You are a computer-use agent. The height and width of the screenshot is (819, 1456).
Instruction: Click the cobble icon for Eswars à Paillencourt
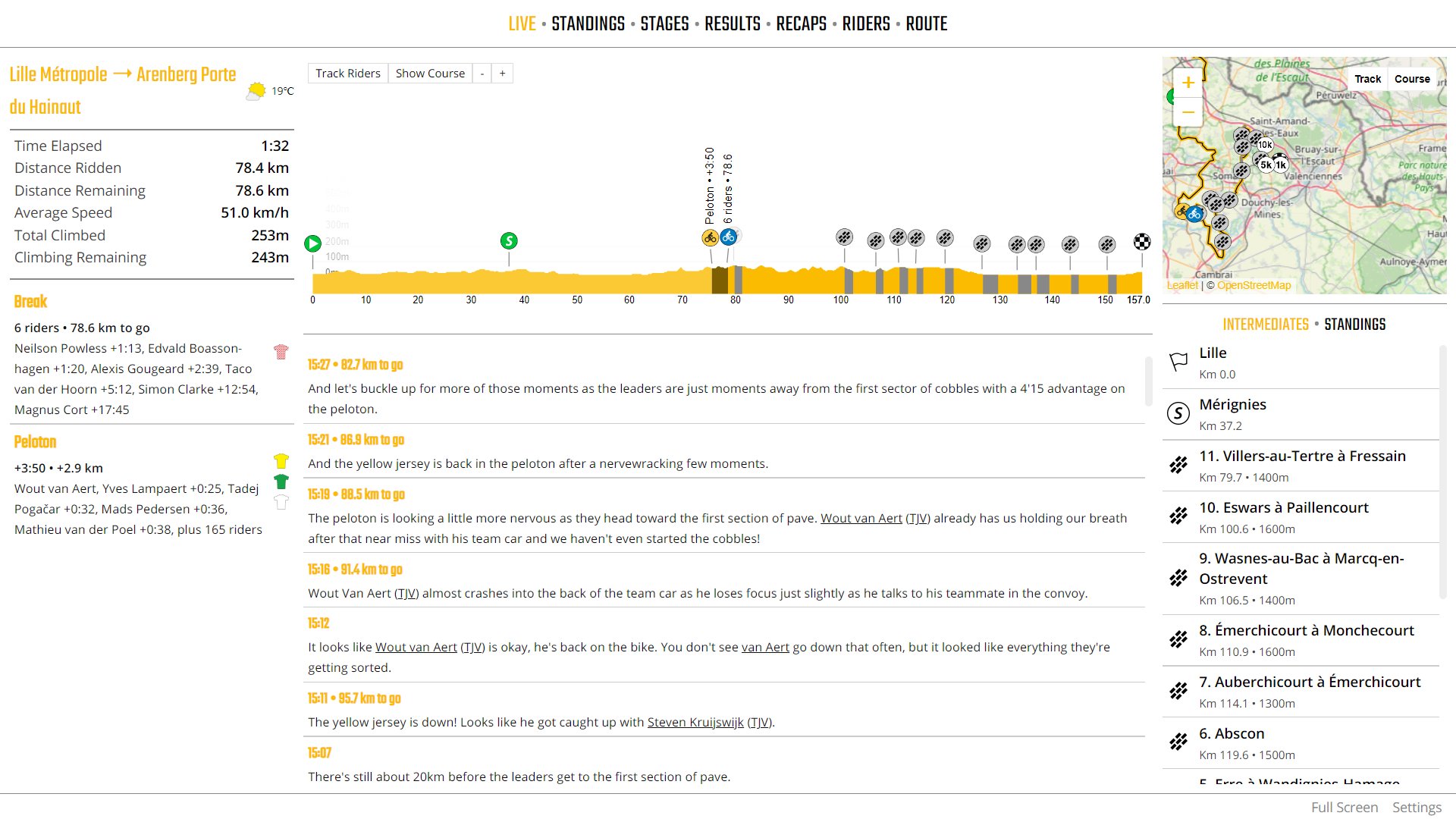click(x=1178, y=516)
